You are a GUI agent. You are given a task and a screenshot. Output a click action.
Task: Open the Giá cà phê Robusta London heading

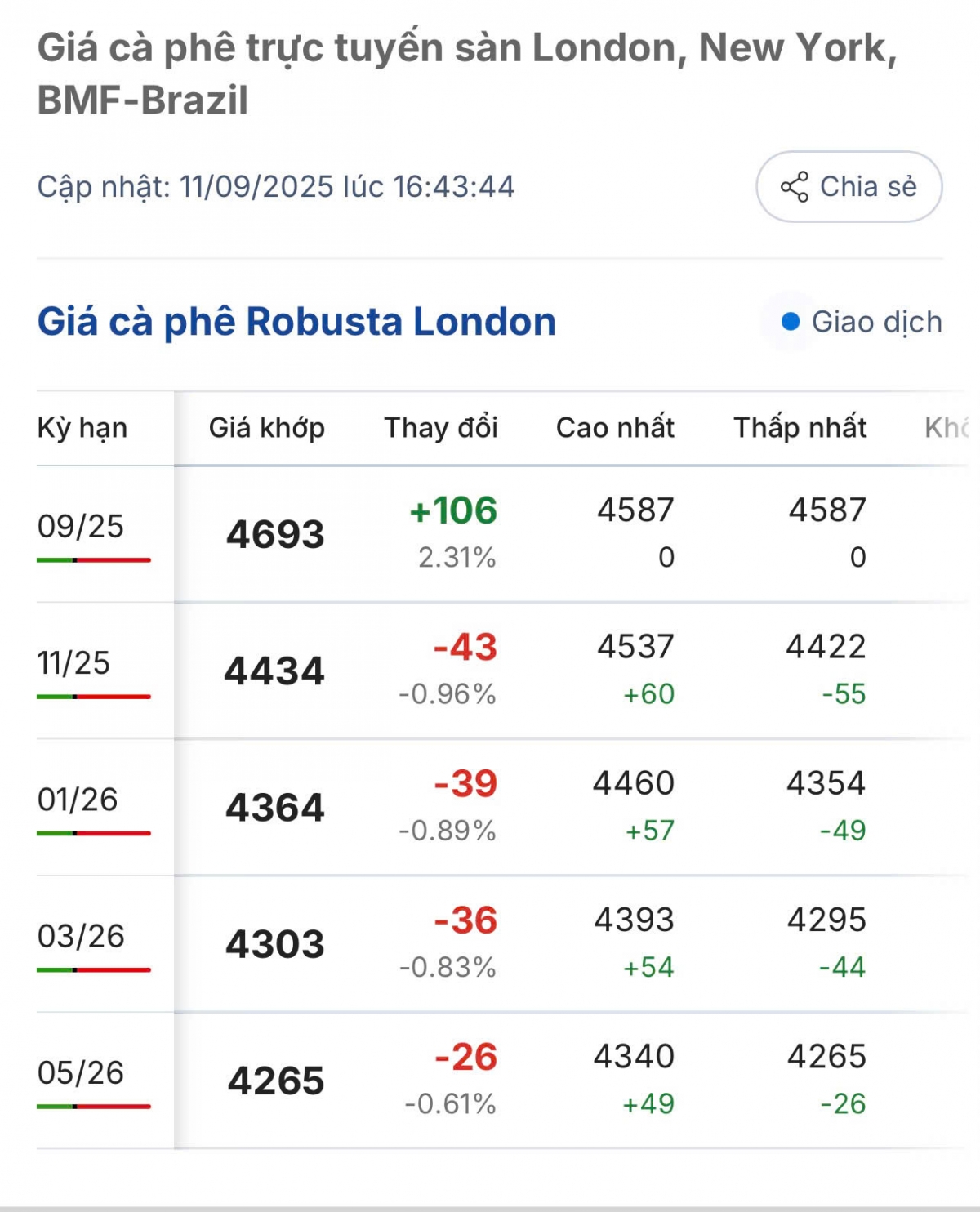click(296, 322)
